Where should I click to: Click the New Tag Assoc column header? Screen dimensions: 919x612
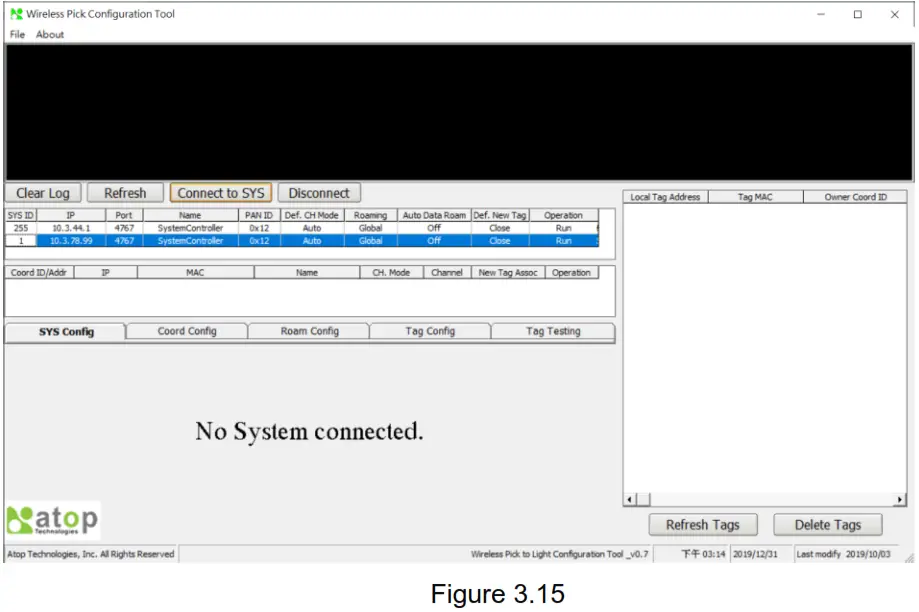[x=508, y=273]
